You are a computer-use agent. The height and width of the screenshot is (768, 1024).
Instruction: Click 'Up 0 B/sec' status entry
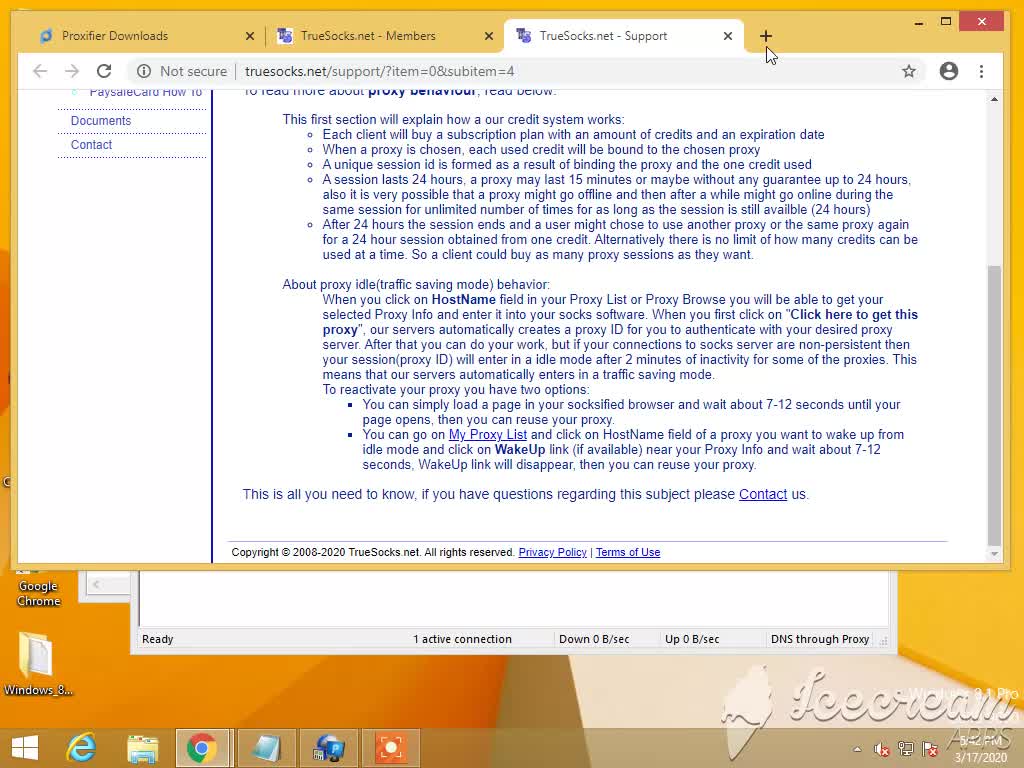coord(692,639)
